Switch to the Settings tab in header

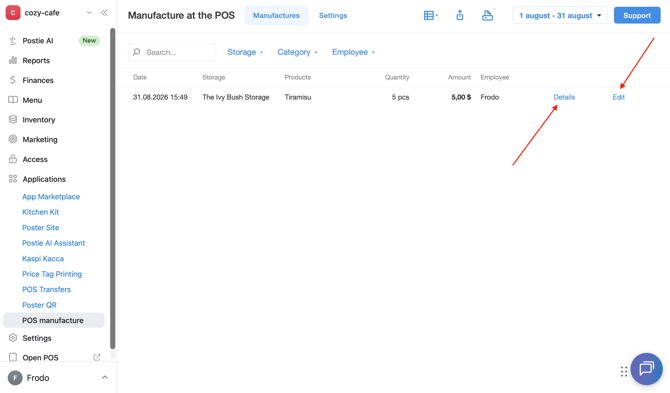(x=333, y=15)
